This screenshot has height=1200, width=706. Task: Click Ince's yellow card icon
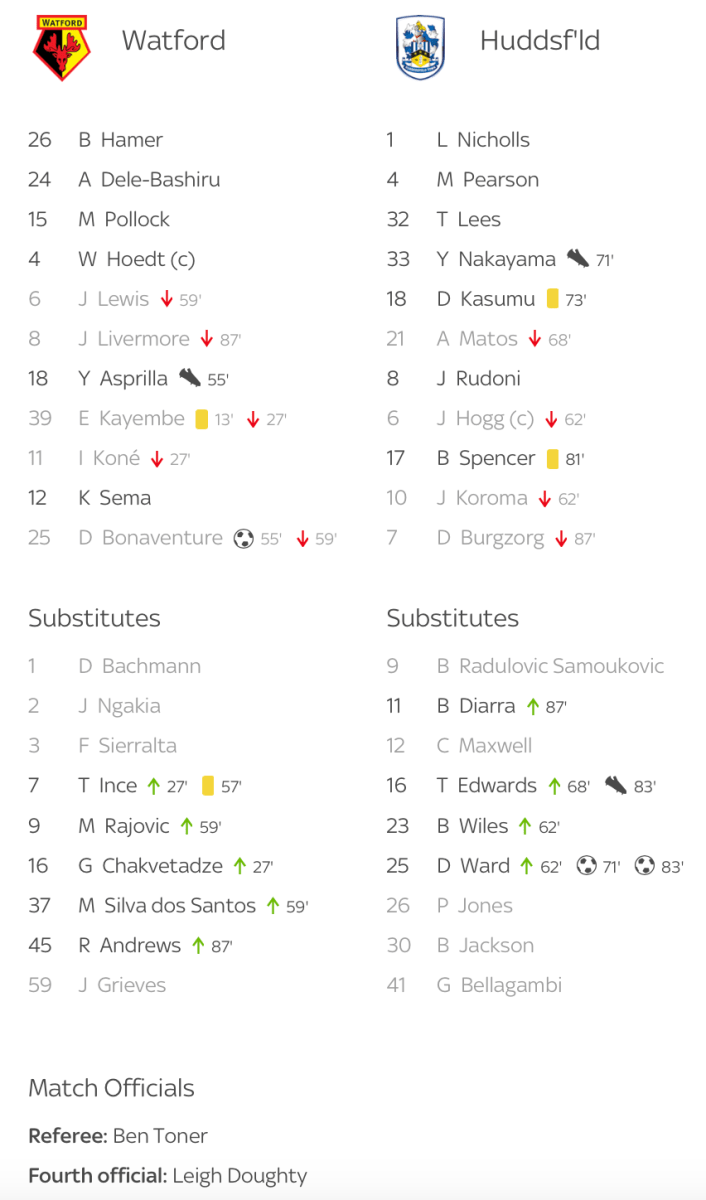click(x=208, y=786)
